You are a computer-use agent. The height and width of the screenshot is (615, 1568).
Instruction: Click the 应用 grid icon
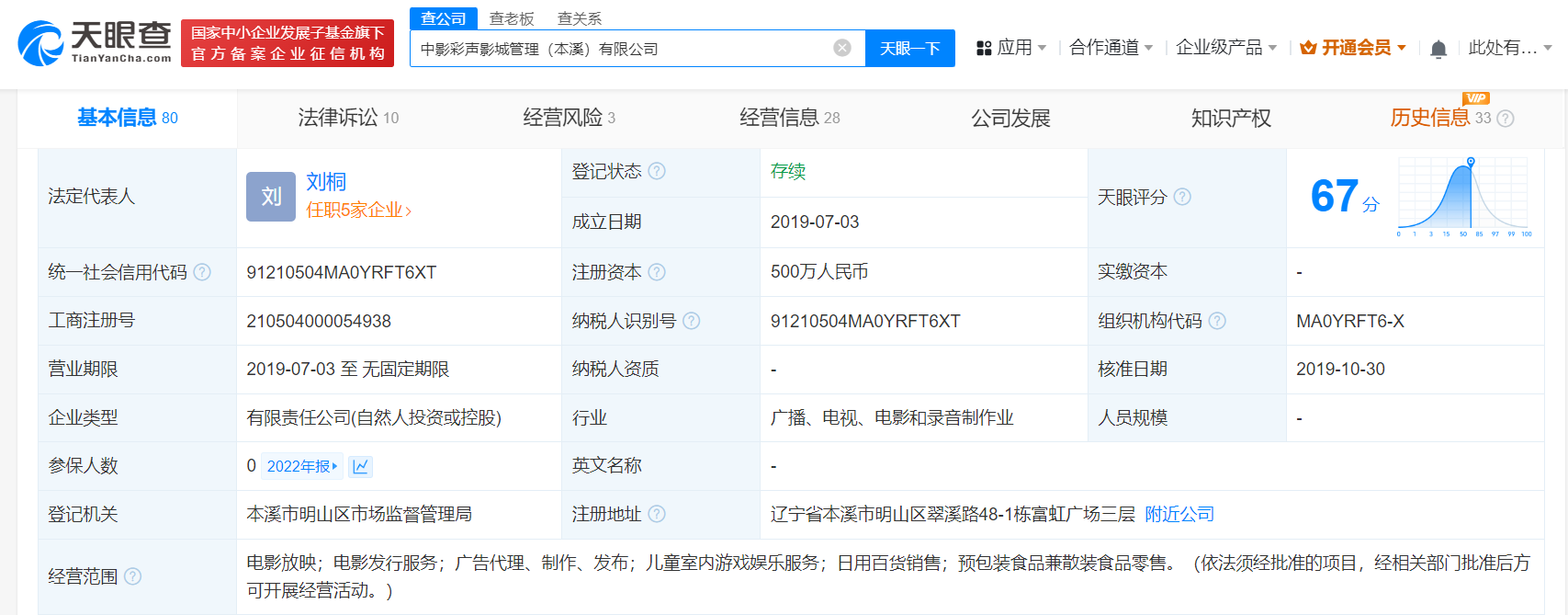[x=984, y=48]
